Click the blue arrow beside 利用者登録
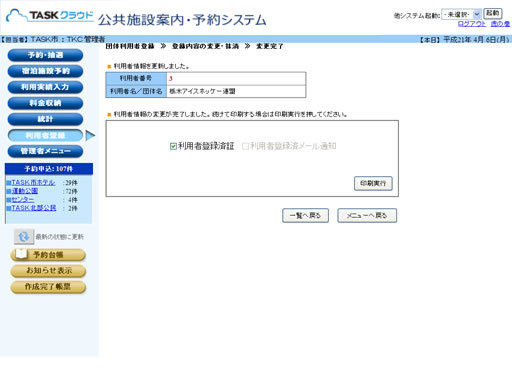 [90, 135]
